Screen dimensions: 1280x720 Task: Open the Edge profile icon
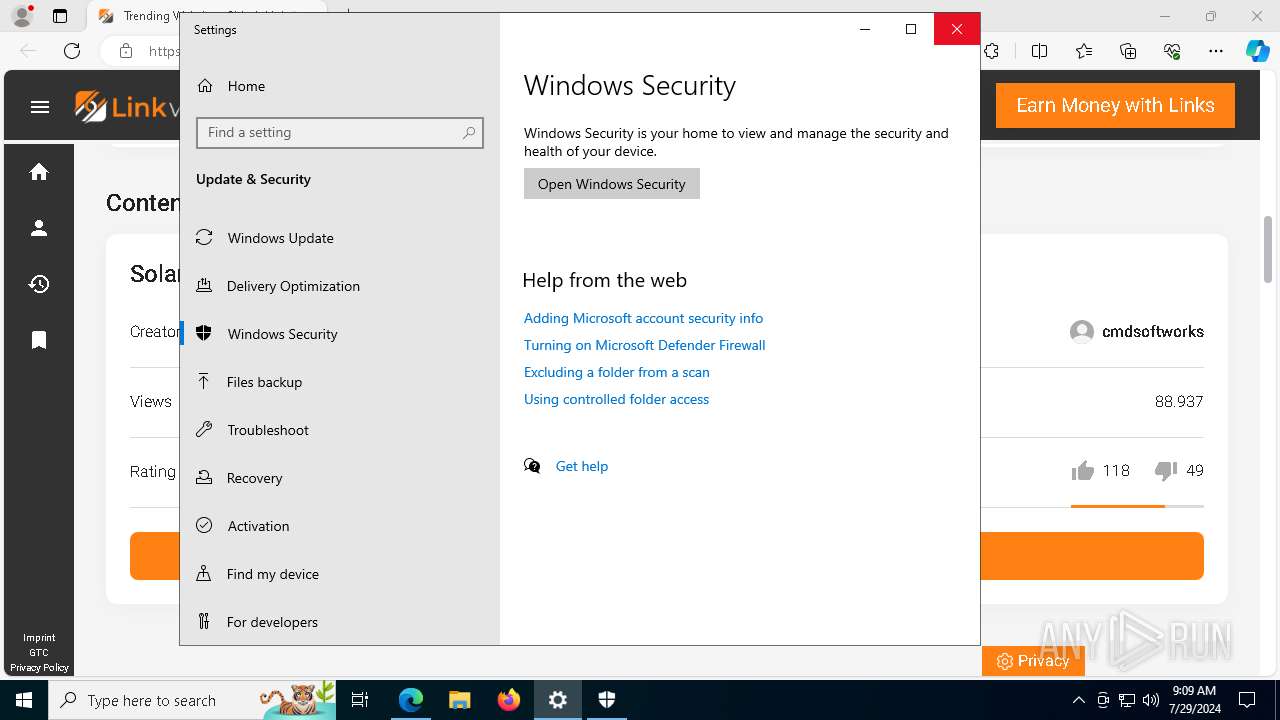coord(22,16)
